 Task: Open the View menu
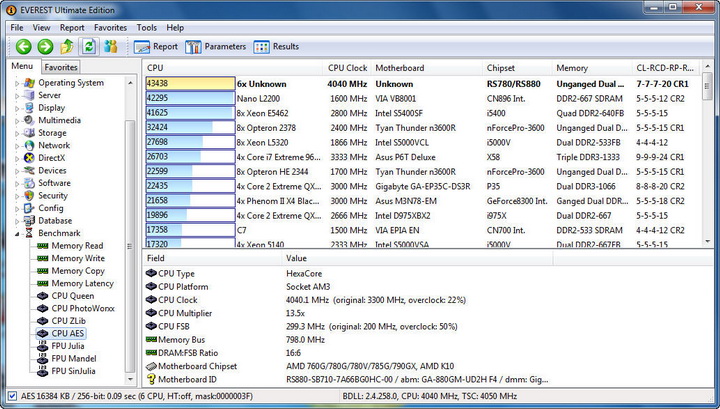(x=41, y=28)
